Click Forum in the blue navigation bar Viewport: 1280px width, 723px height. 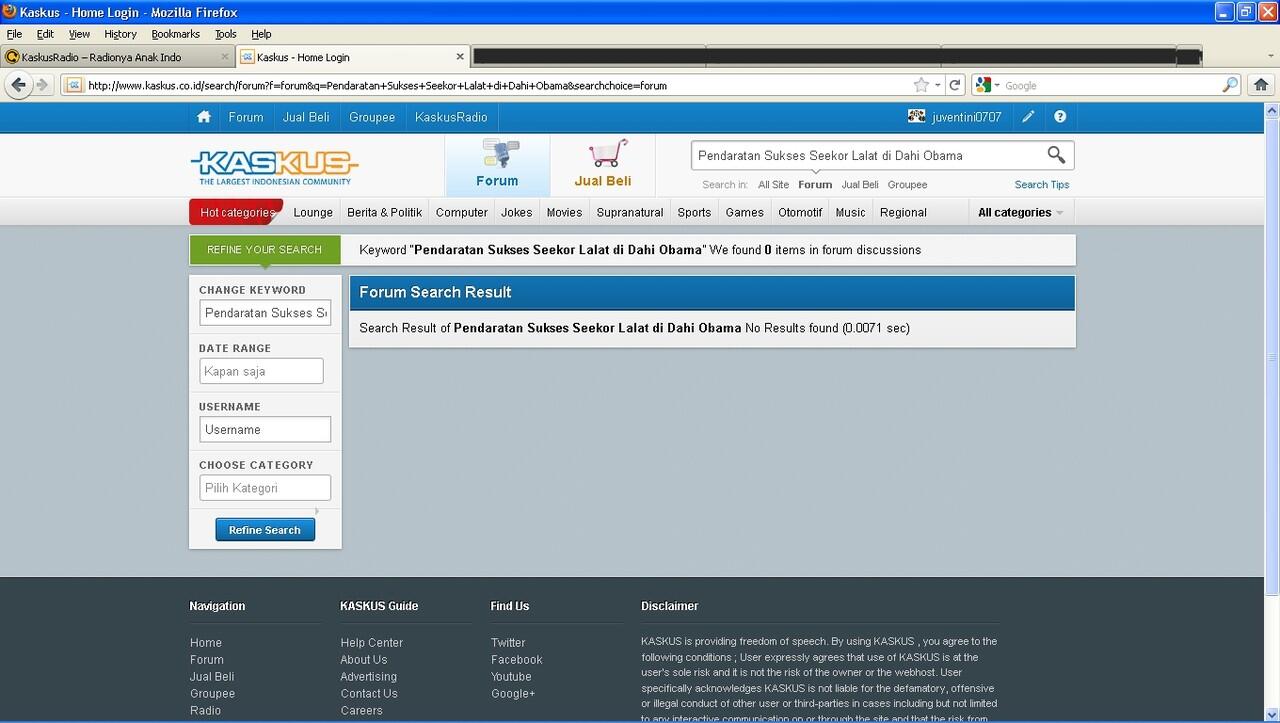(x=246, y=117)
